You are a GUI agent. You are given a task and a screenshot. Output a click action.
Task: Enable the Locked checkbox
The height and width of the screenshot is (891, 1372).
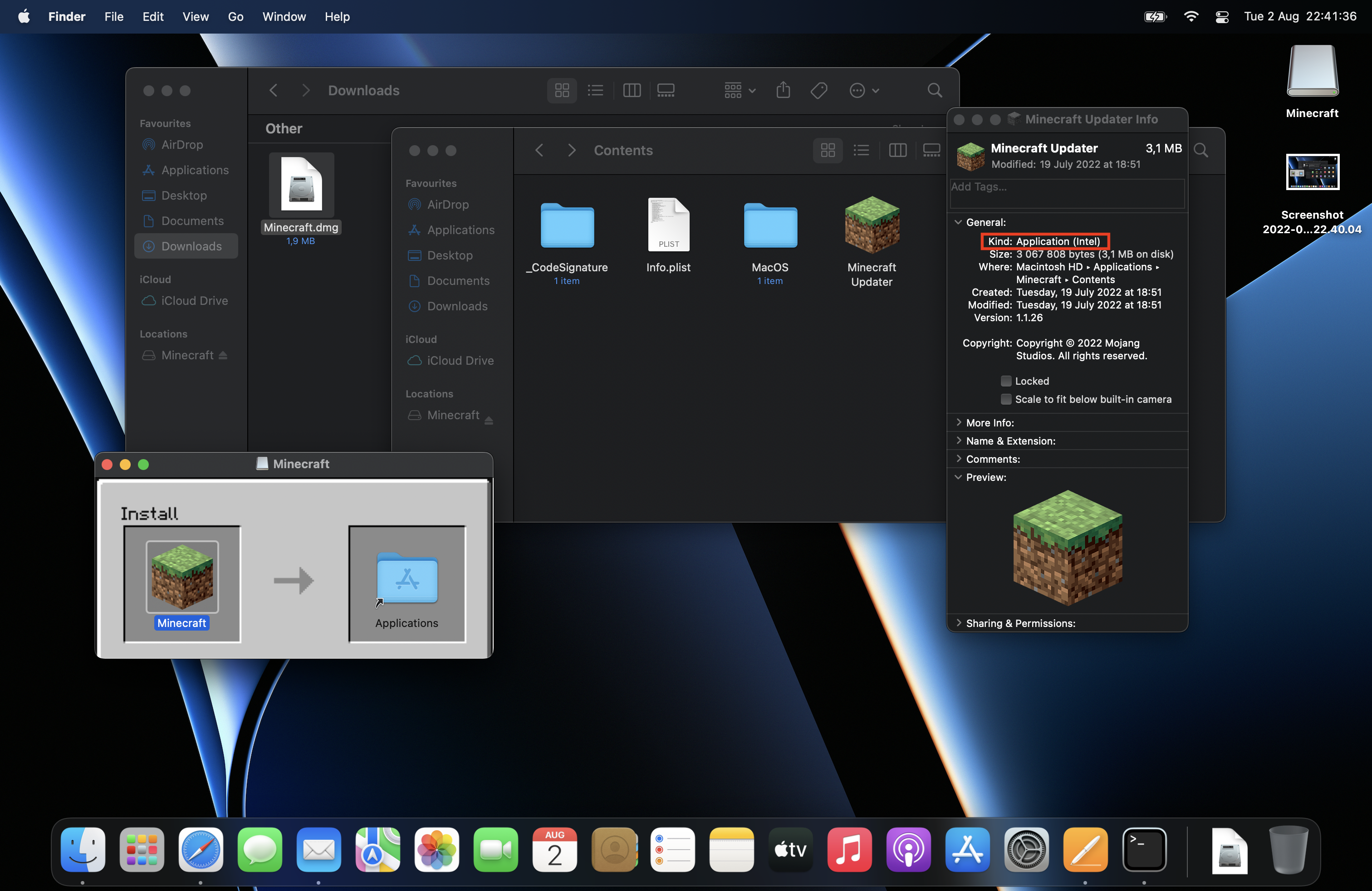(1006, 381)
